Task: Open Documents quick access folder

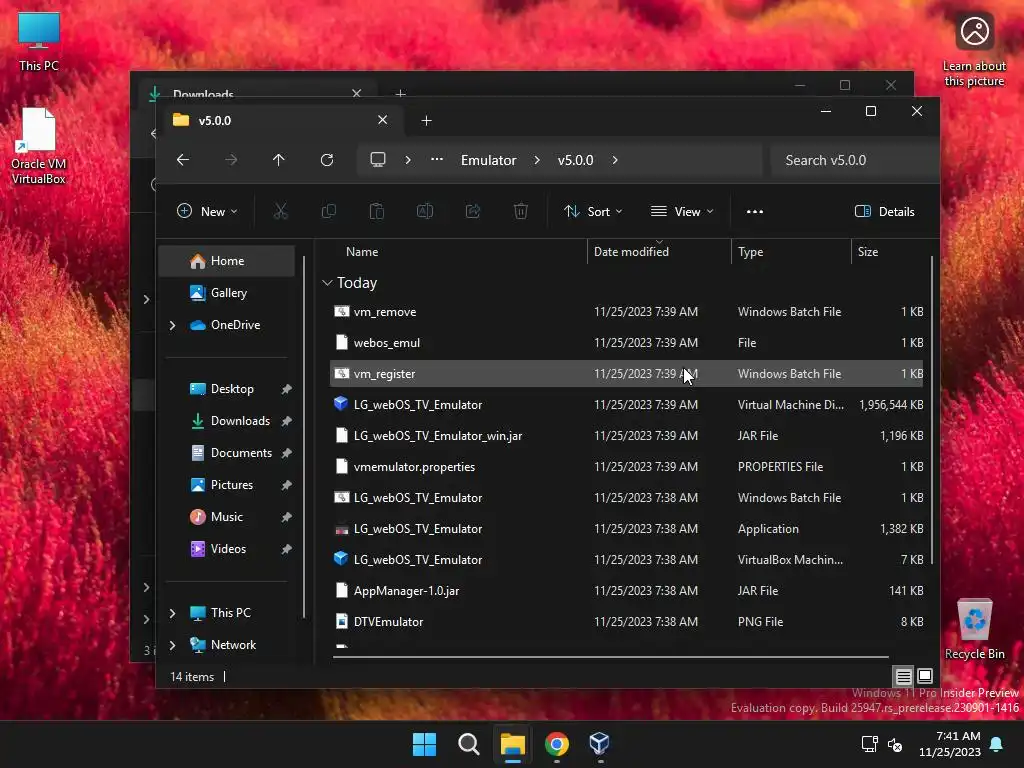Action: click(x=227, y=453)
